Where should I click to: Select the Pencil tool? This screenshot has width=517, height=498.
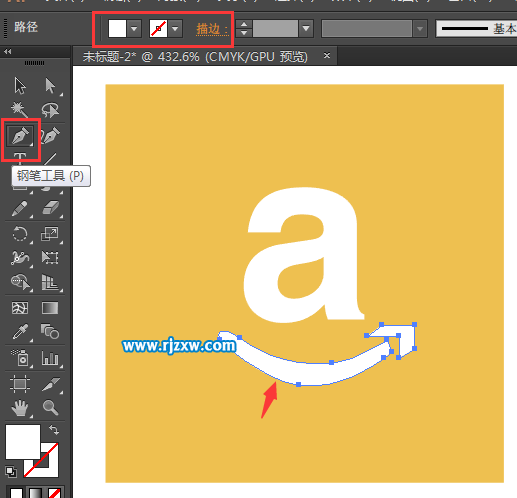click(20, 209)
